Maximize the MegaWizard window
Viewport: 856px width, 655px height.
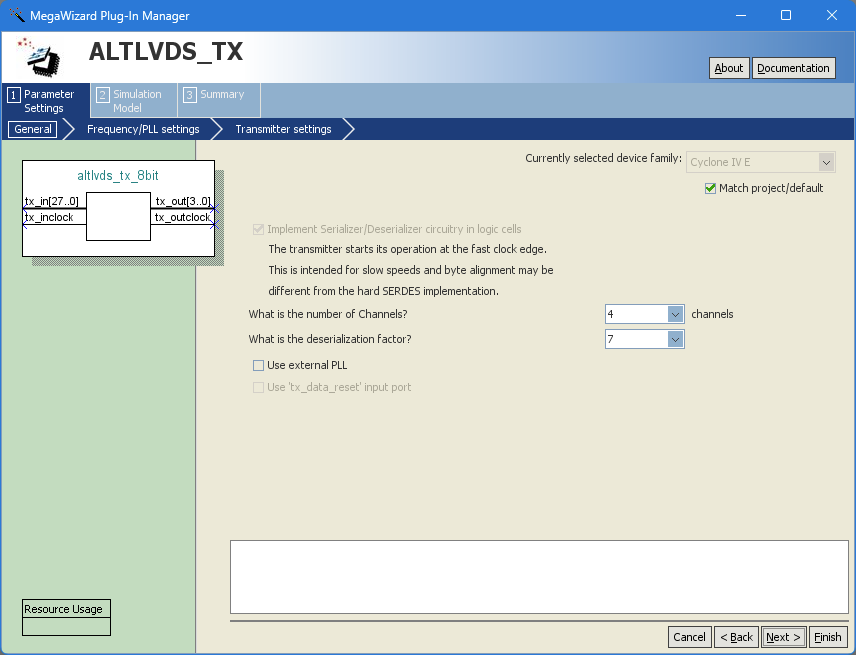point(786,15)
